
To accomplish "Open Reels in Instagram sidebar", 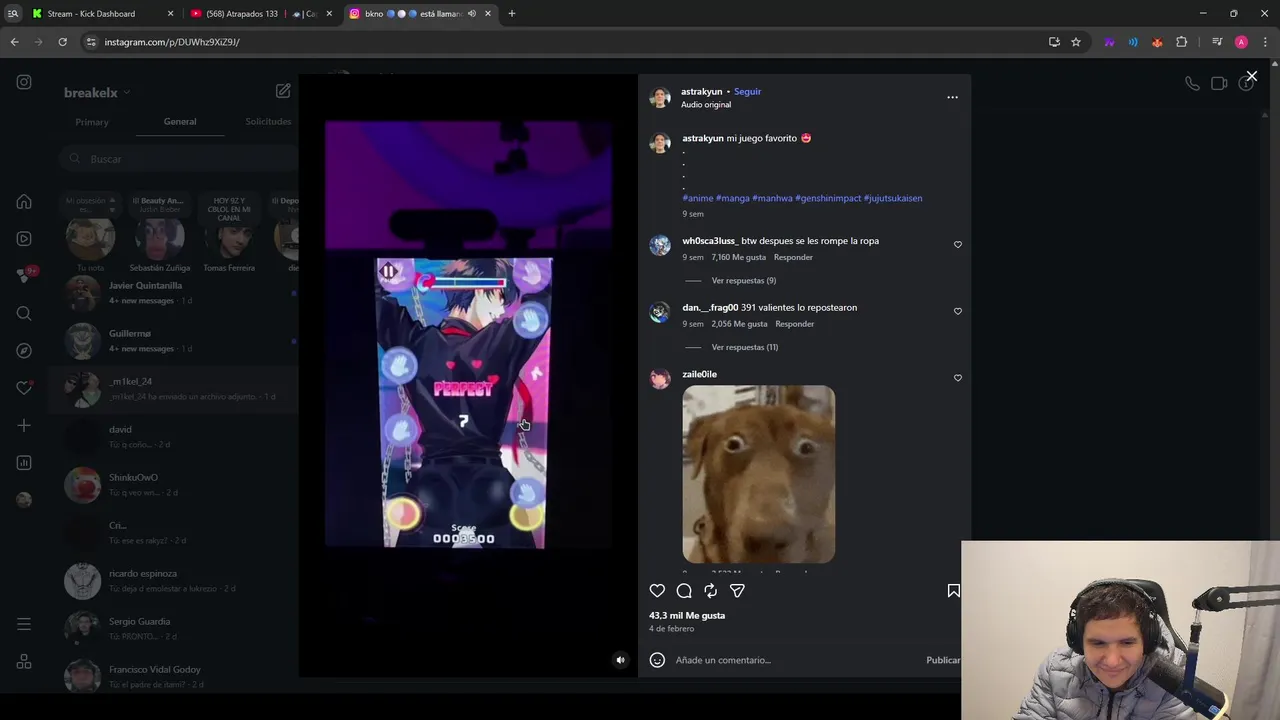I will point(24,239).
